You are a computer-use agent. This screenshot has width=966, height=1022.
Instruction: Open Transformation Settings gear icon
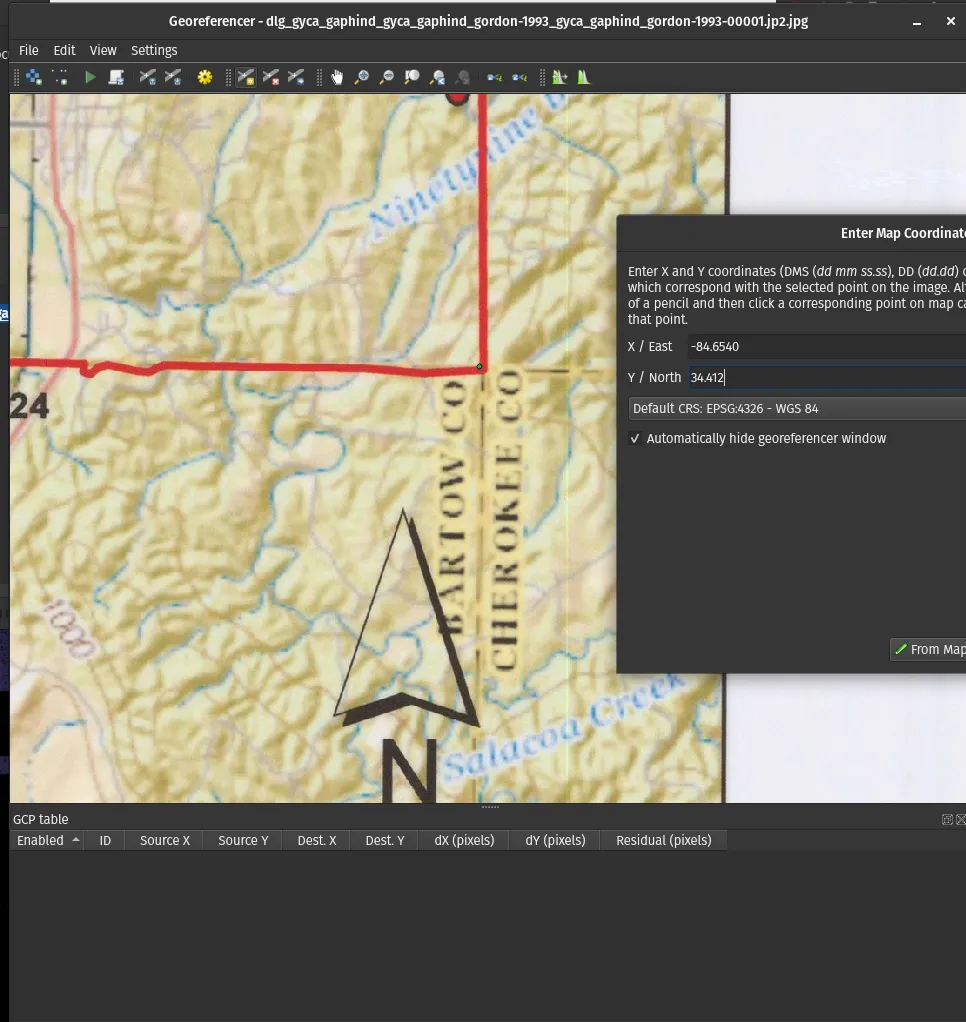point(205,77)
